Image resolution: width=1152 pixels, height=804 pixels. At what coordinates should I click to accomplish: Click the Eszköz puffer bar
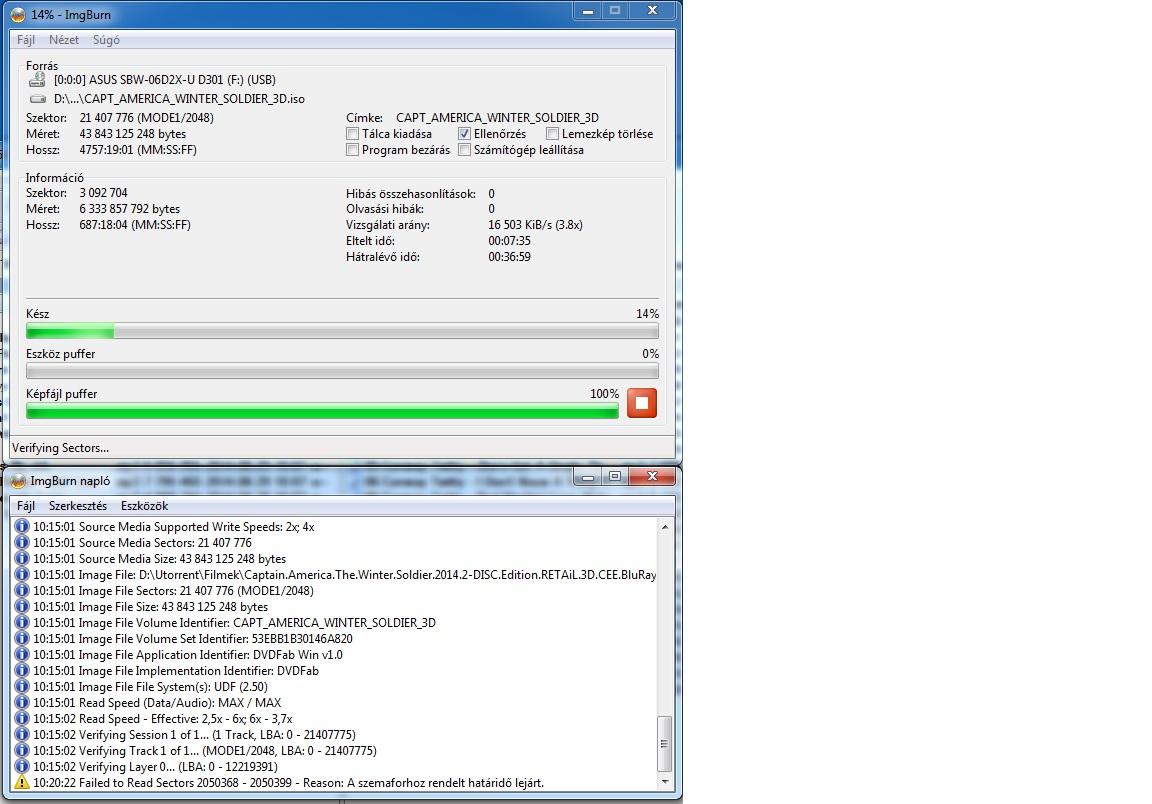click(x=342, y=371)
